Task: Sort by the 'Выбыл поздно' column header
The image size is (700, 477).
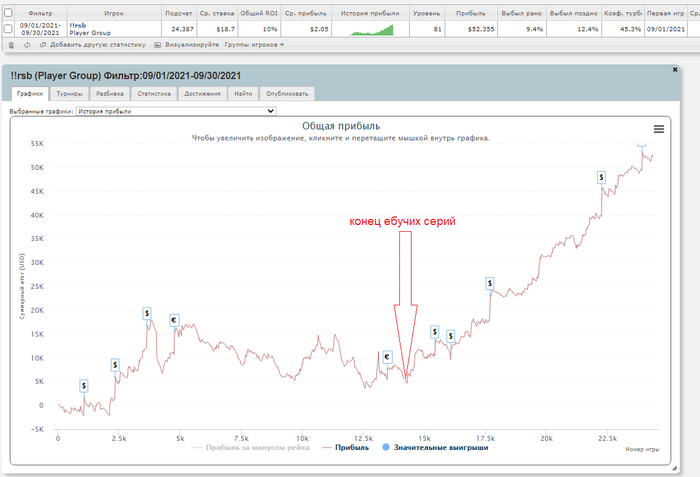Action: tap(574, 13)
